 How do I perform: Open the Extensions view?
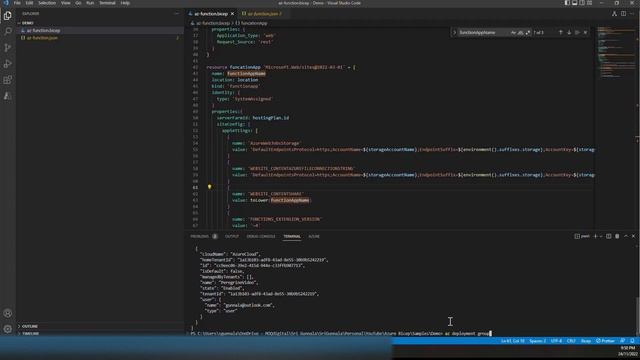pos(7,80)
